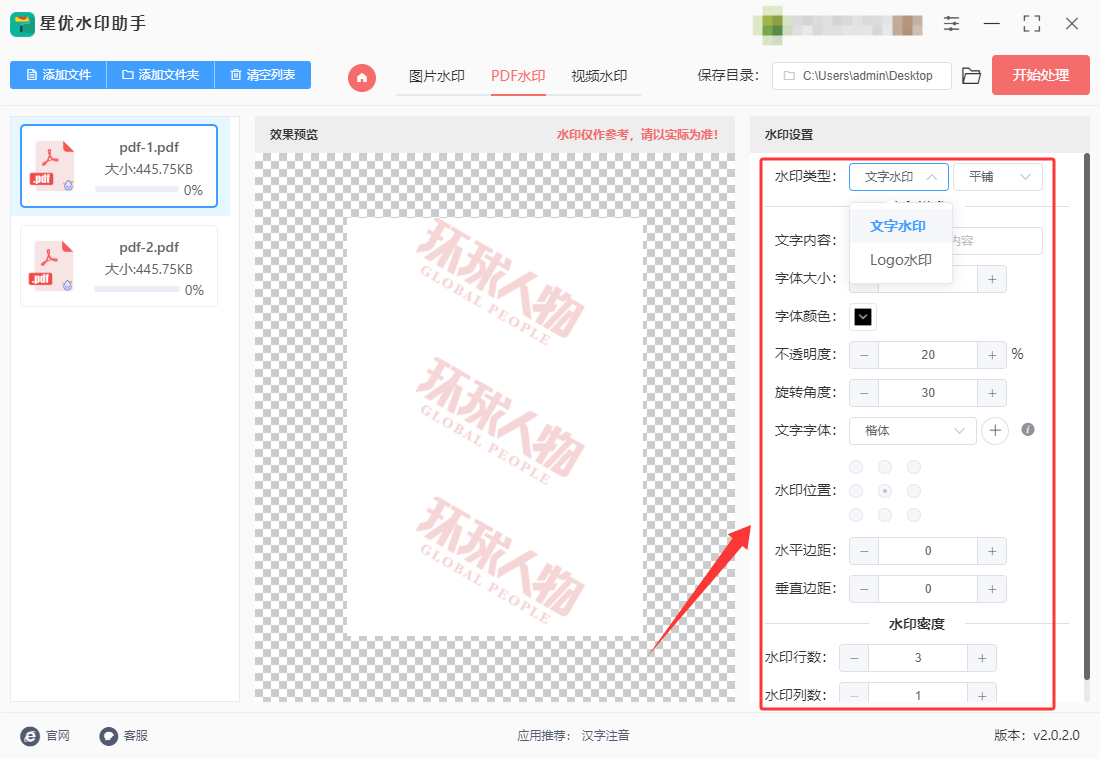The image size is (1100, 760).
Task: Select bottom-left watermark position radio
Action: coord(856,515)
